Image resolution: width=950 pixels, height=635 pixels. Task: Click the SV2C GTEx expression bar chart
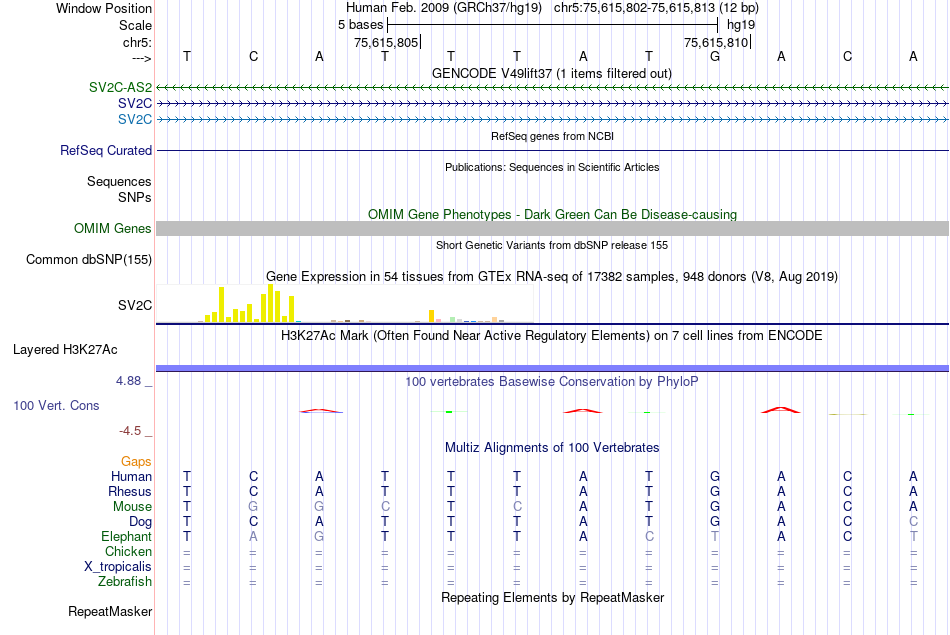point(345,304)
